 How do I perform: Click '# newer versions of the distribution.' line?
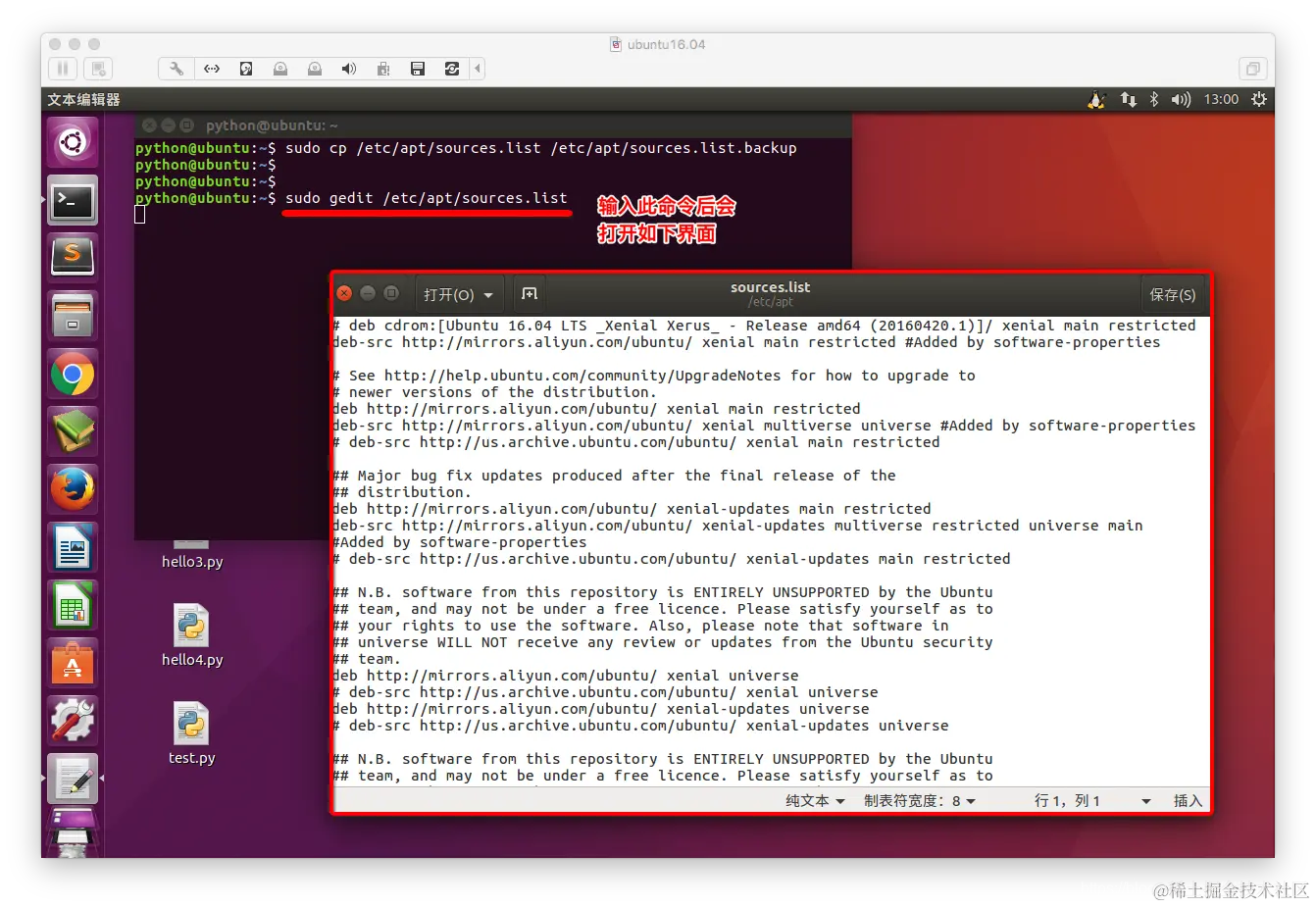[x=494, y=392]
